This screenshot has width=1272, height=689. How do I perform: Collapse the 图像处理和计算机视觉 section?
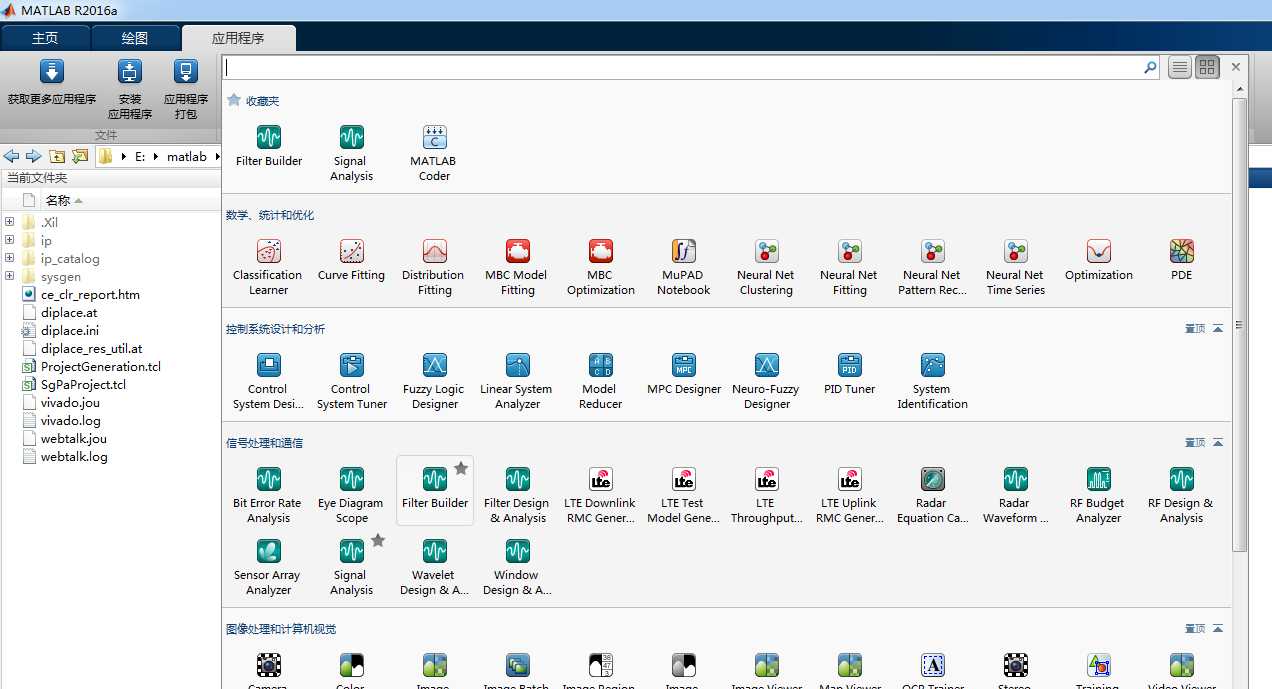click(1217, 629)
